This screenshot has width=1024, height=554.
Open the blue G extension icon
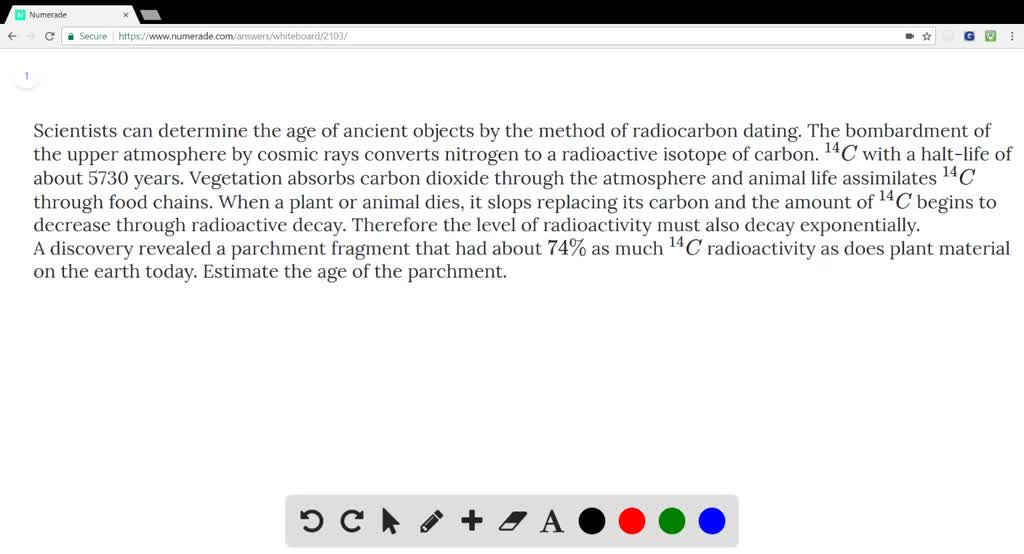coord(969,36)
